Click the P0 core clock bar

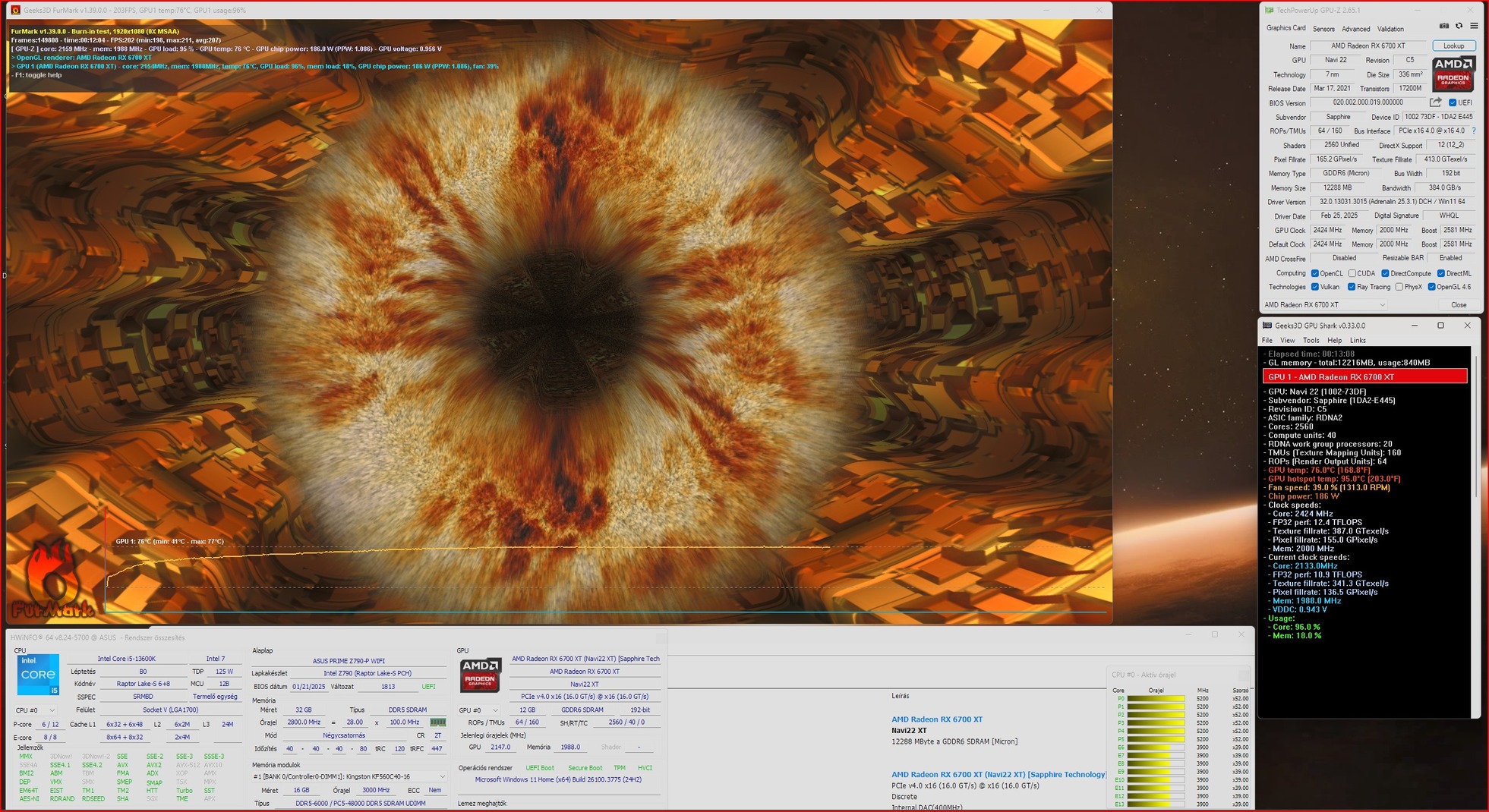1156,699
